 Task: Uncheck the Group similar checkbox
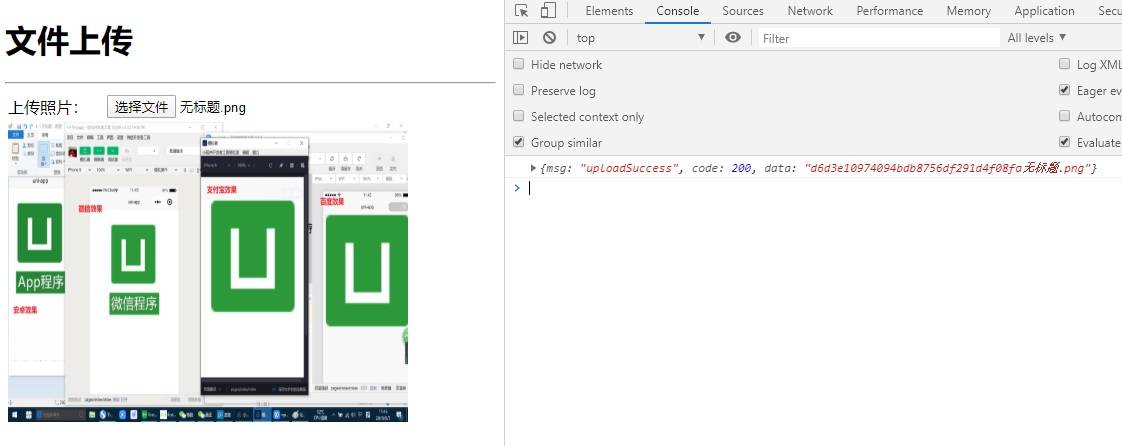click(x=519, y=143)
